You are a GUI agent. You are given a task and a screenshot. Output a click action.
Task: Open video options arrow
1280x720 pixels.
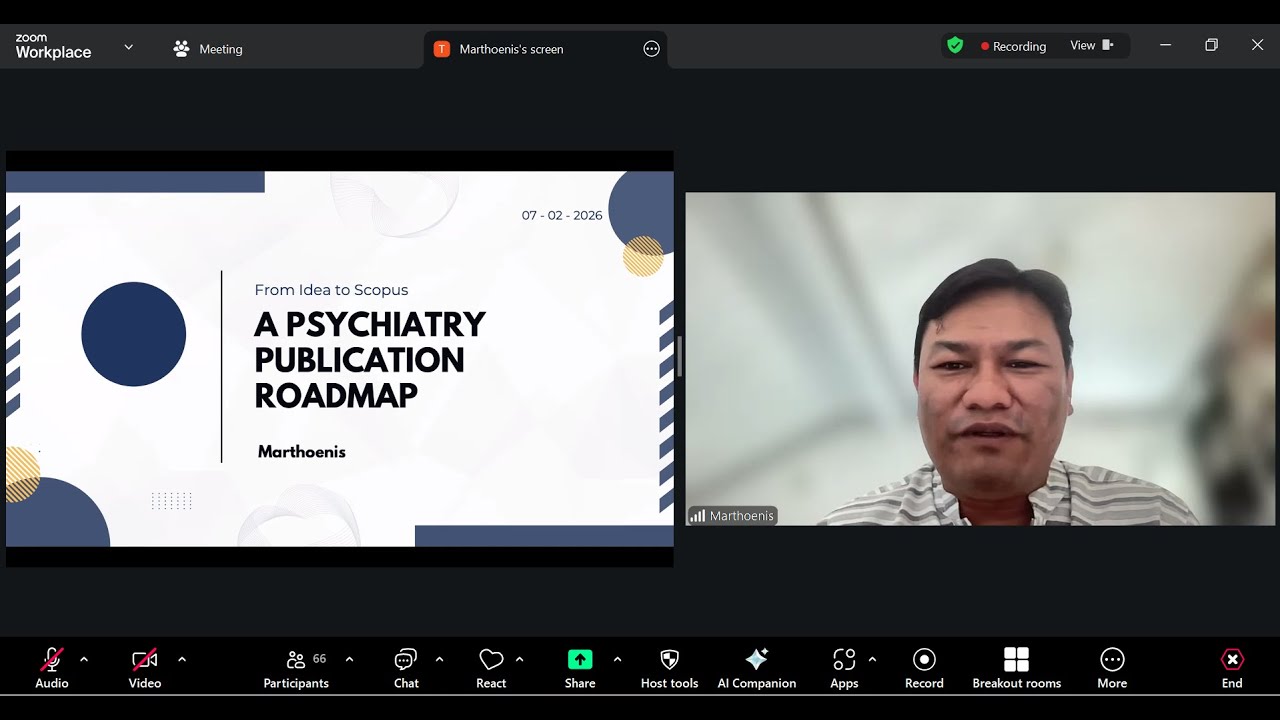(182, 659)
